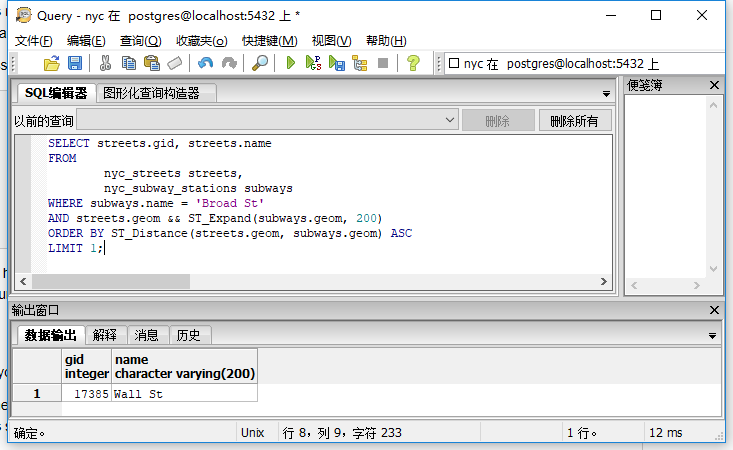Click the 12 ms status bar entry

point(666,433)
